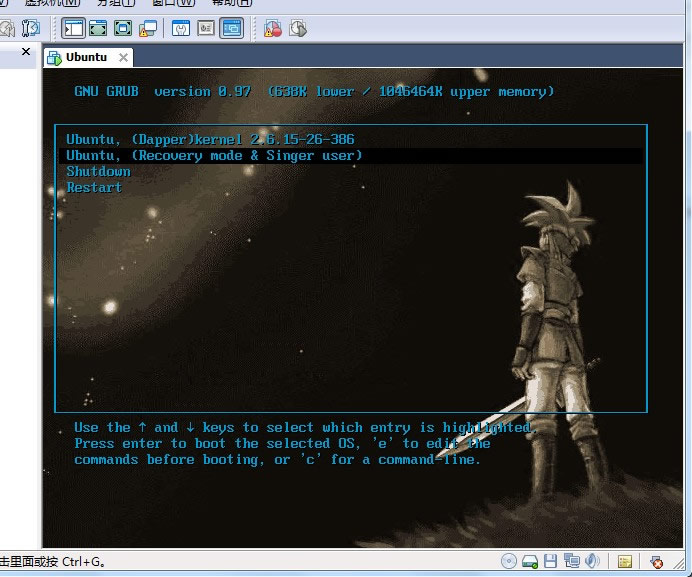Select Ubuntu Dapper kernel boot entry
Screen dimensions: 692x577
(x=210, y=139)
